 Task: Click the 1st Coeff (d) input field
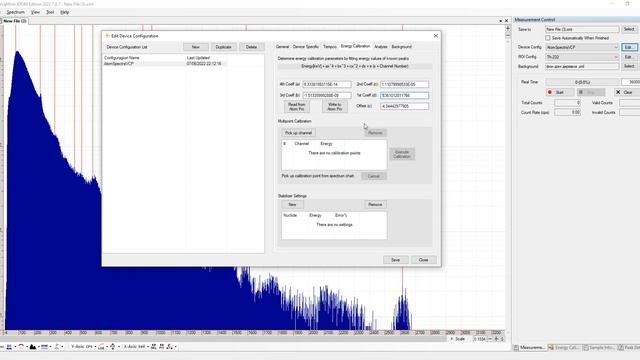pos(404,95)
